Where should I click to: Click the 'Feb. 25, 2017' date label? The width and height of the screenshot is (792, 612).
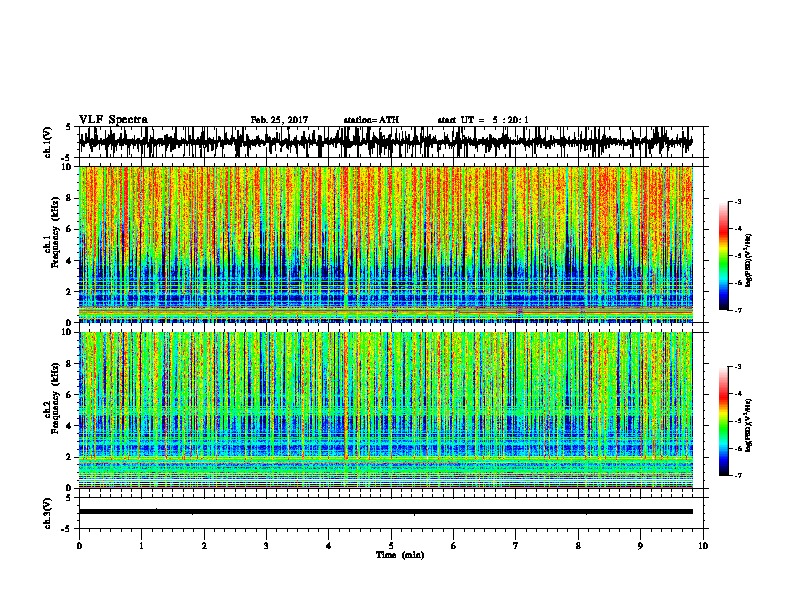(279, 120)
